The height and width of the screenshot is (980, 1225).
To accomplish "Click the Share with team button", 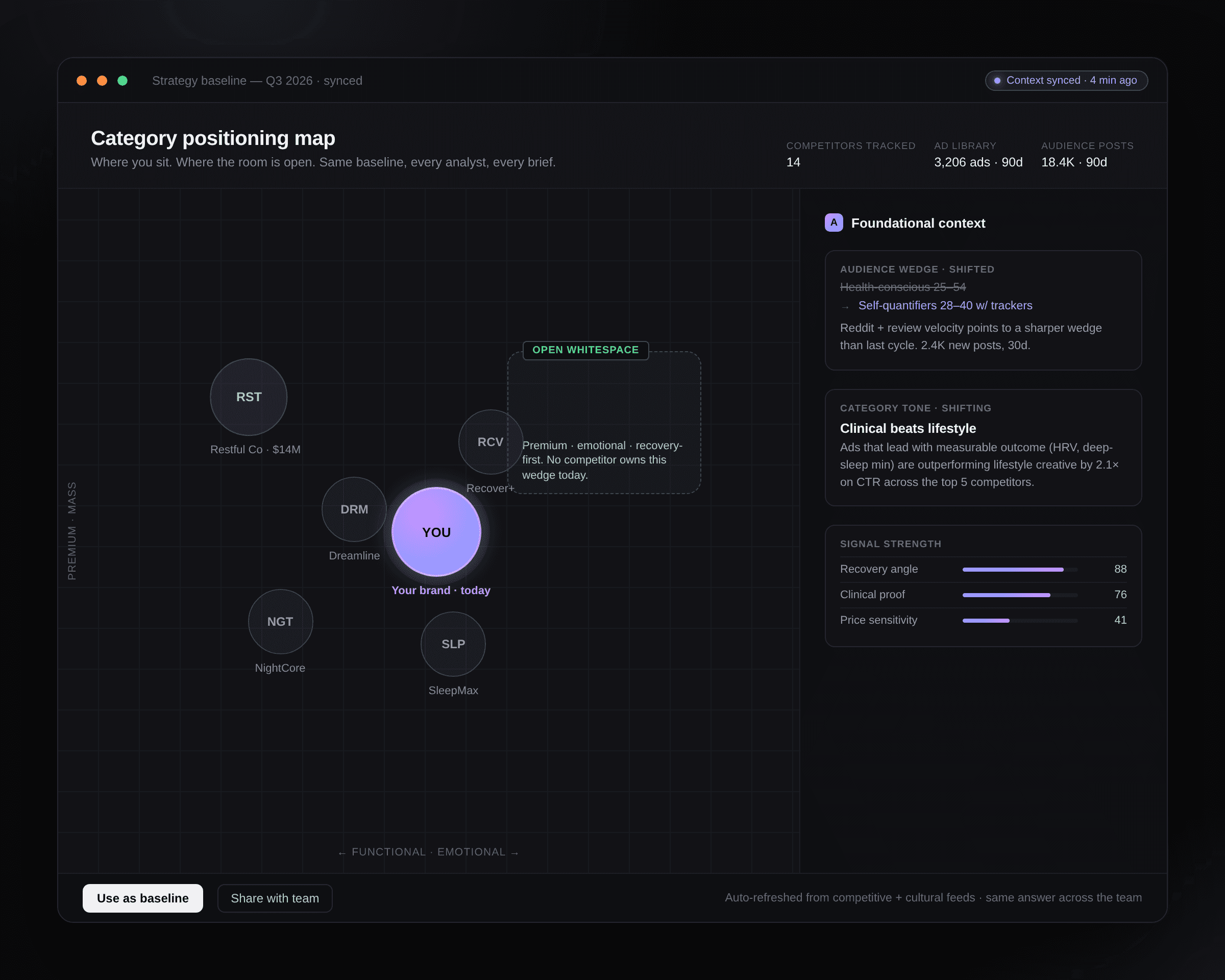I will point(275,898).
